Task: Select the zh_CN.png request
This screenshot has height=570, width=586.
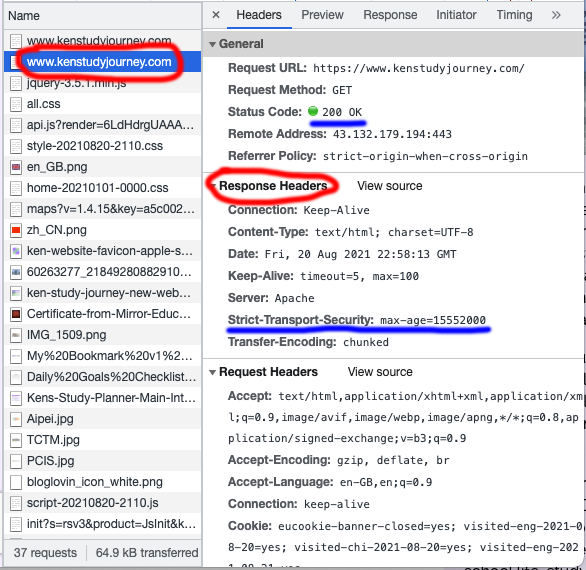Action: [103, 229]
